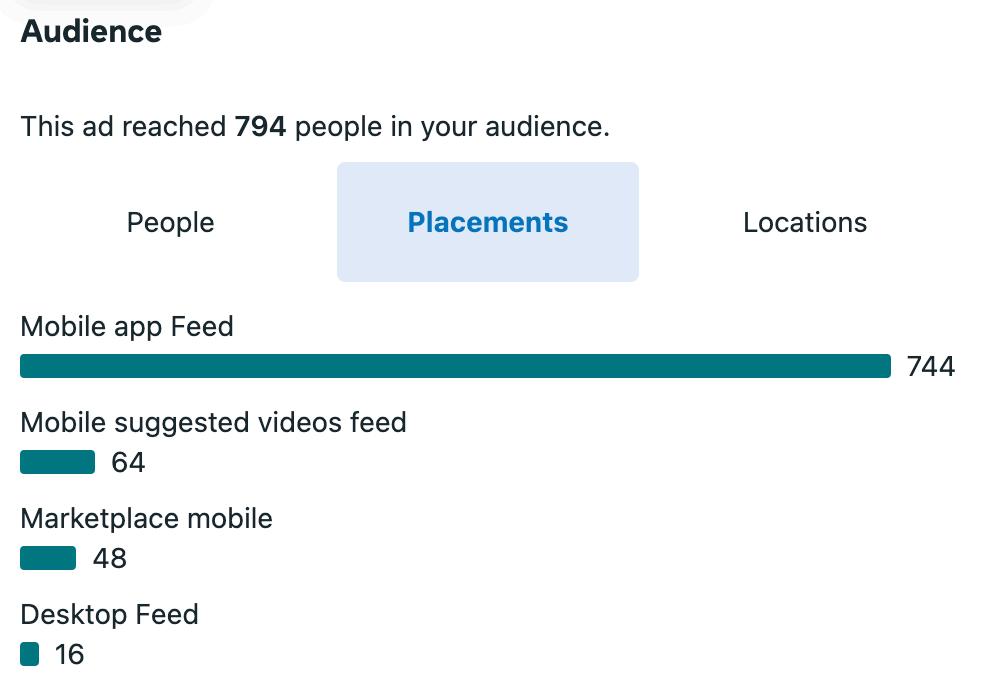Open the Locations tab

click(x=805, y=222)
